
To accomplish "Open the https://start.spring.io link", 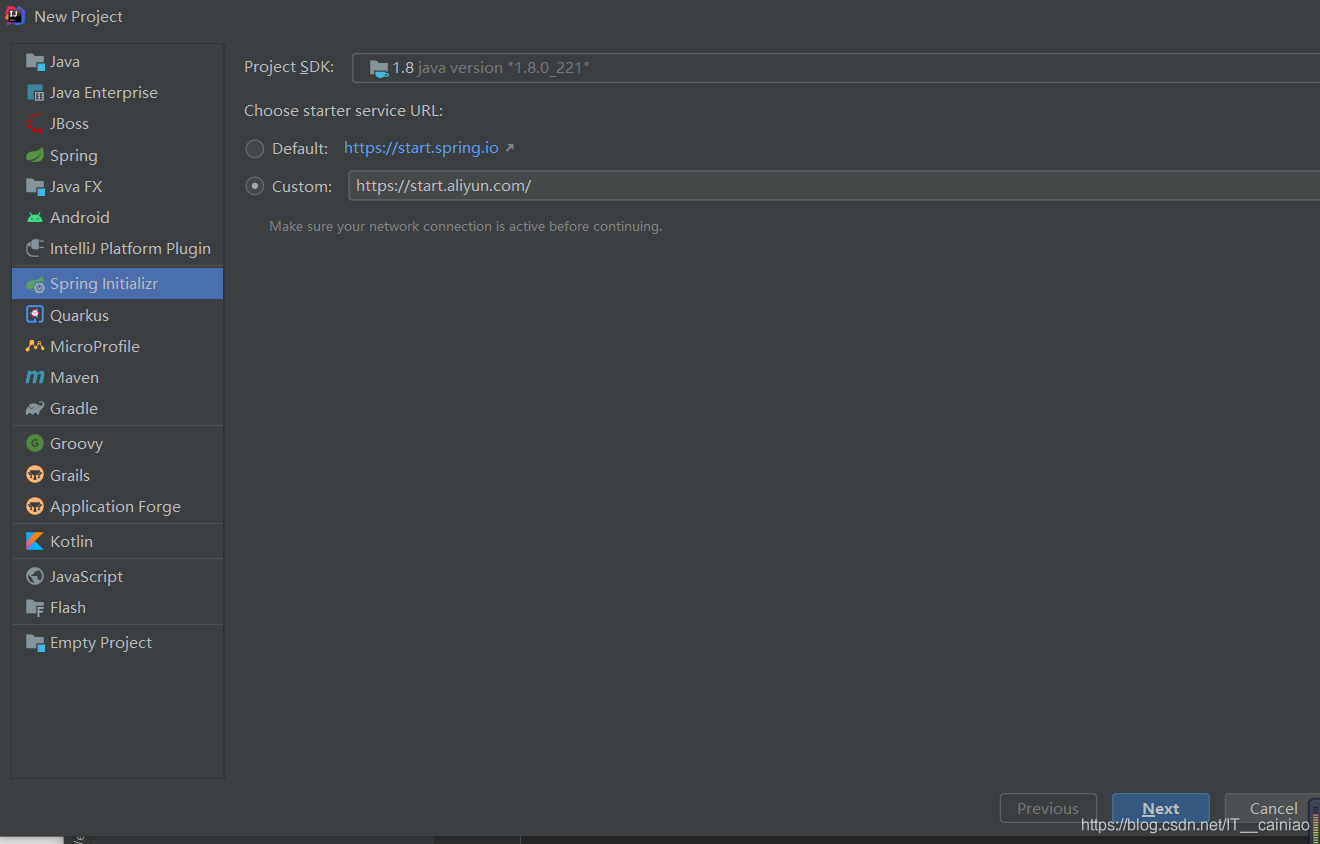I will point(421,148).
